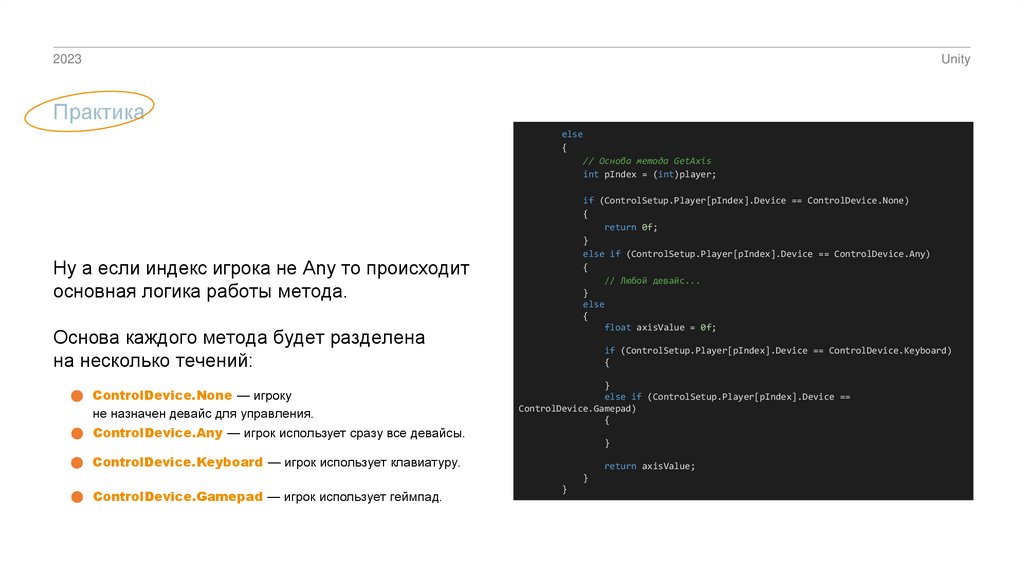Click the code condition with ControlDevice.None
This screenshot has width=1024, height=574.
tap(746, 200)
